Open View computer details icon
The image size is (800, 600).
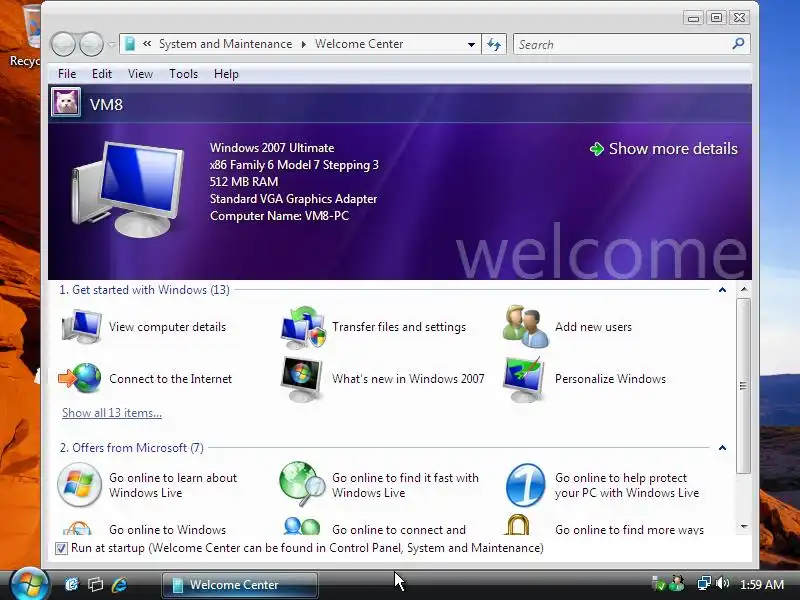tap(82, 327)
